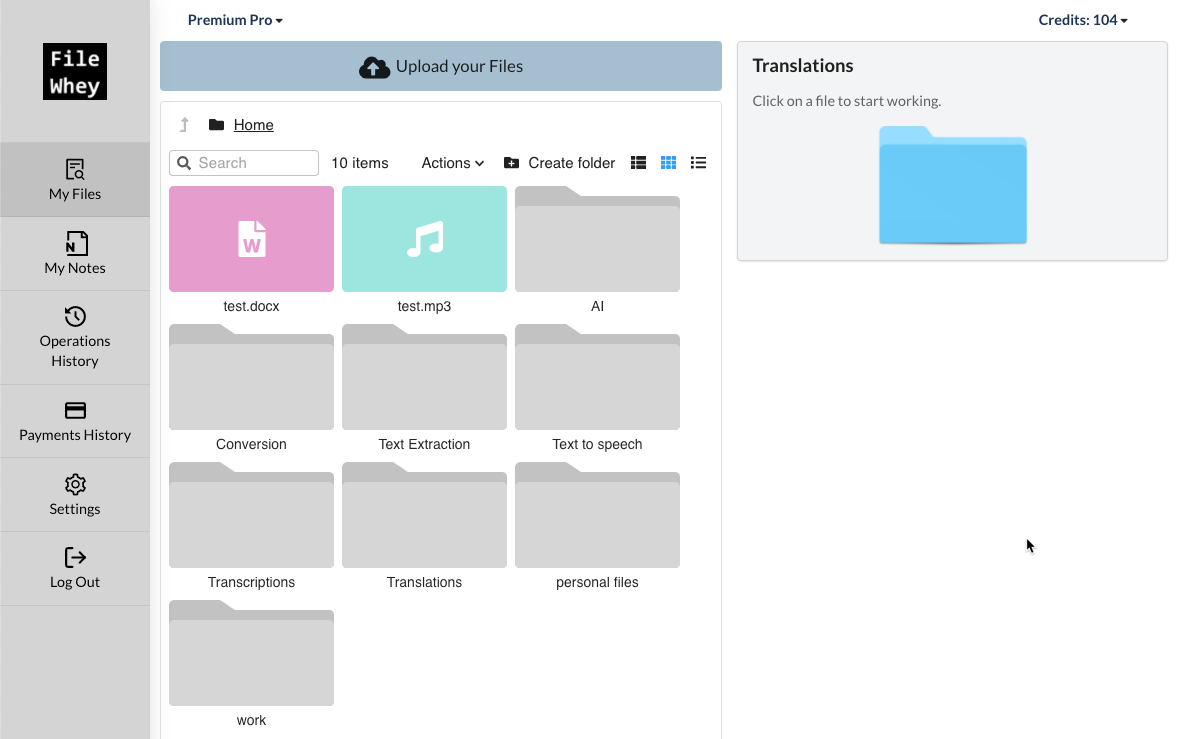Click the folder icon beside Home

[216, 124]
